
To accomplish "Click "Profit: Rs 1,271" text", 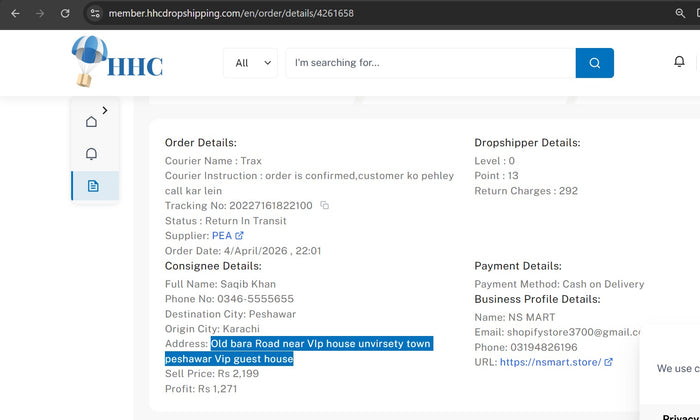I will point(201,389).
